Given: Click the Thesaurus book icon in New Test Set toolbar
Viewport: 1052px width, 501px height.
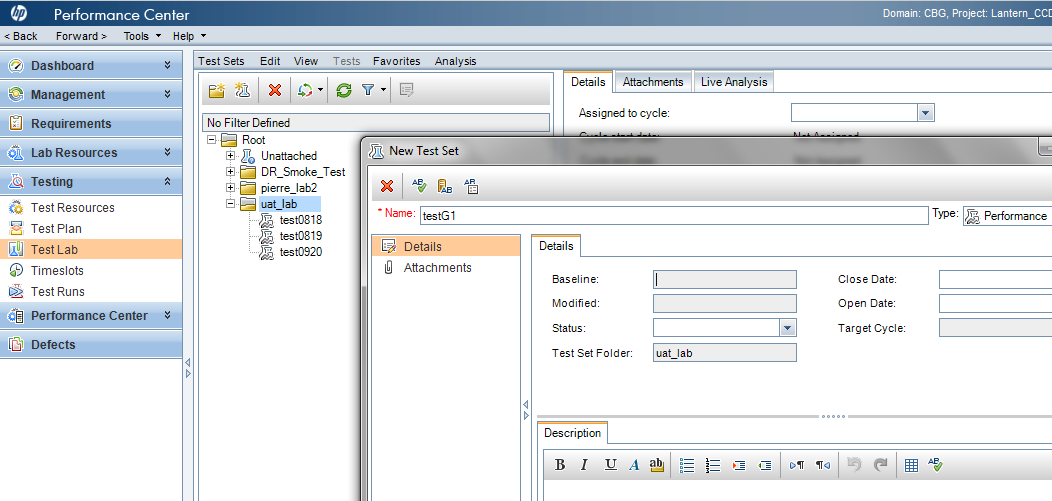Looking at the screenshot, I should point(444,186).
